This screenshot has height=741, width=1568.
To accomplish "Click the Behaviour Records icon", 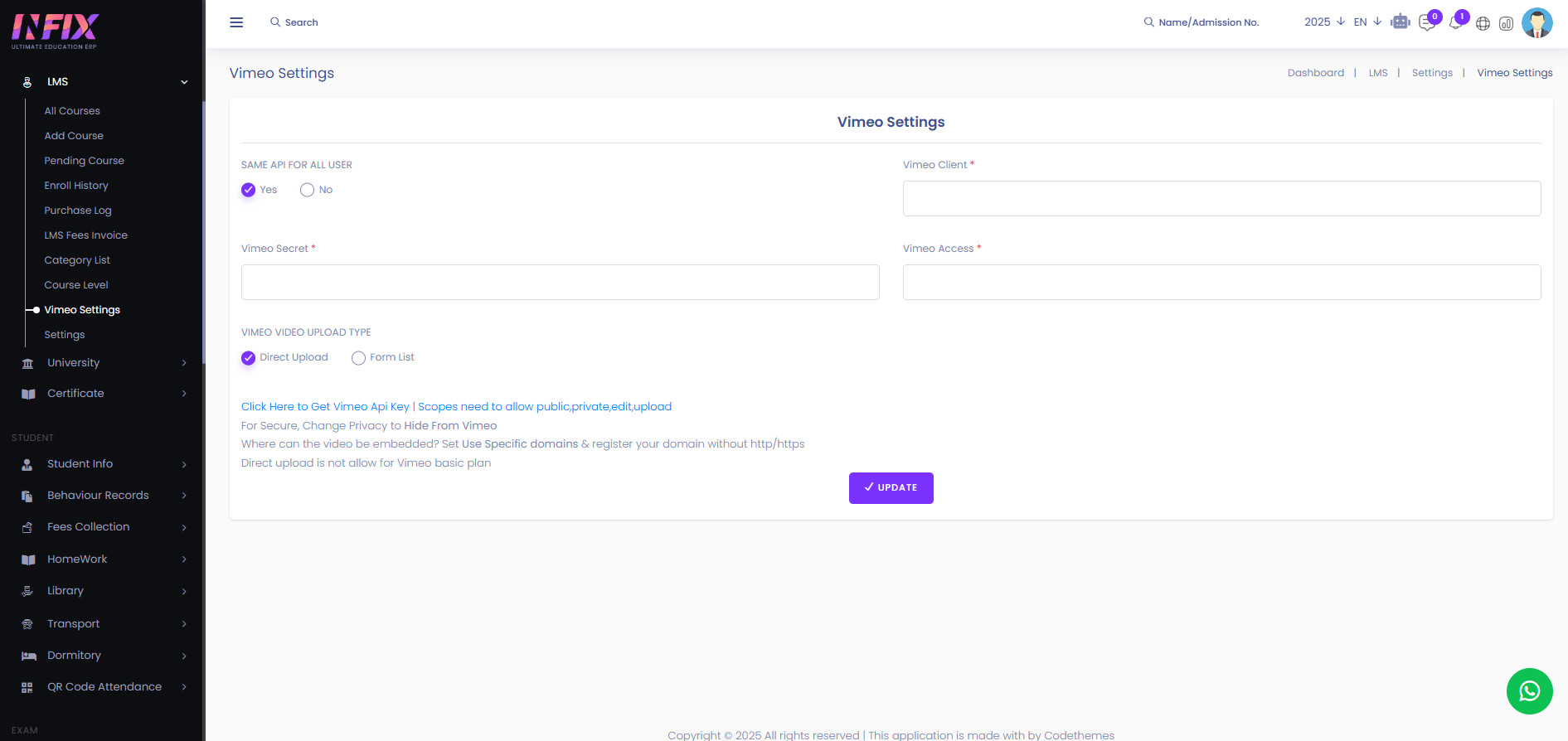I will click(27, 496).
